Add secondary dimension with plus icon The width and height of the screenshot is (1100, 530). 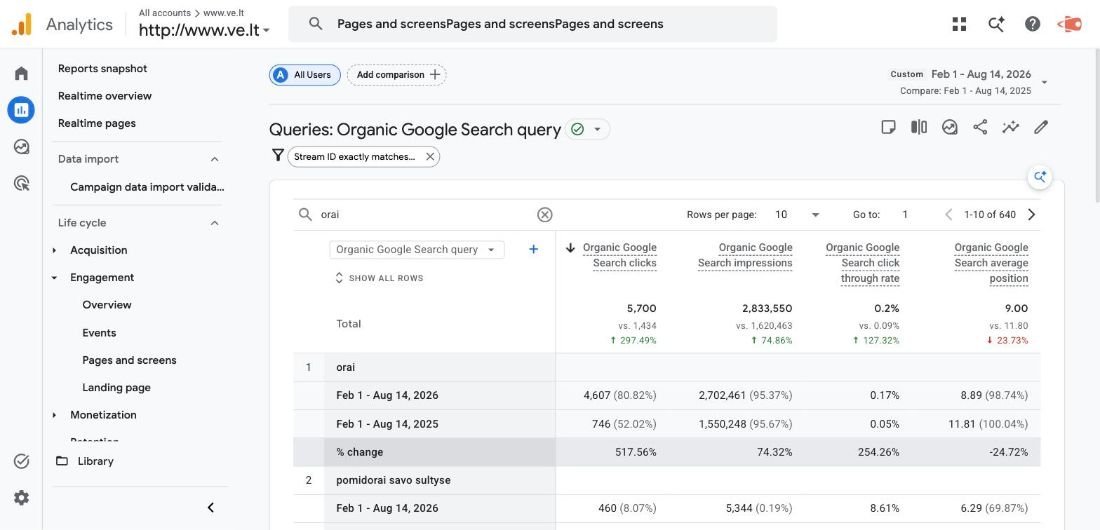[x=533, y=249]
